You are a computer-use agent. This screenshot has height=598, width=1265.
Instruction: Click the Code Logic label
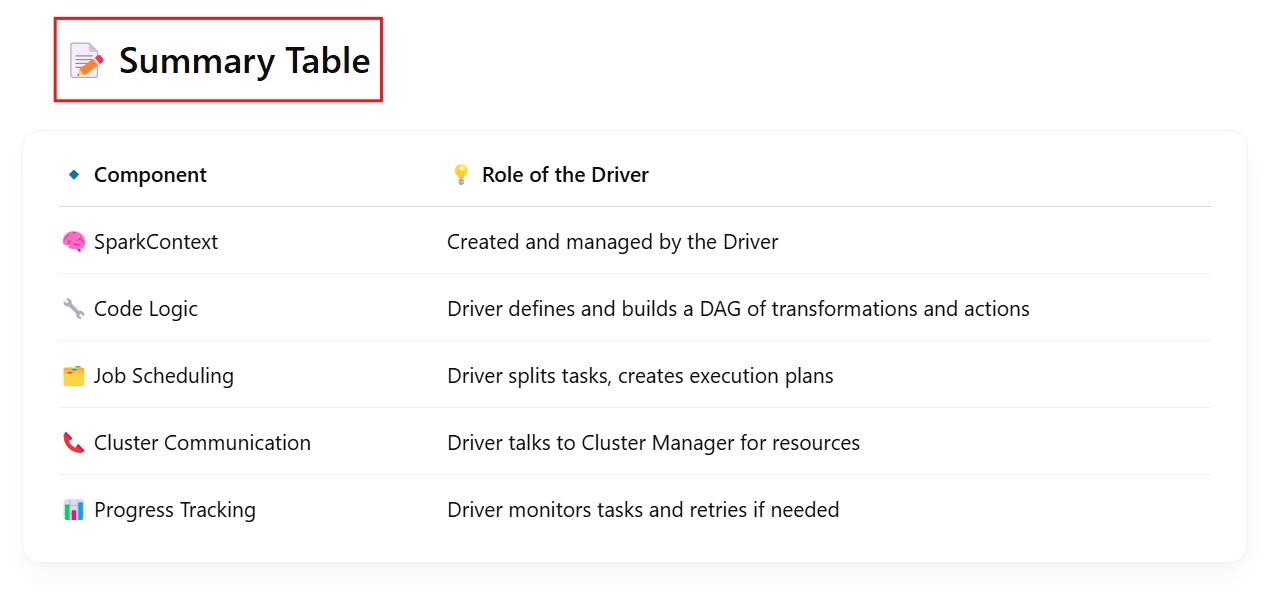[x=146, y=309]
